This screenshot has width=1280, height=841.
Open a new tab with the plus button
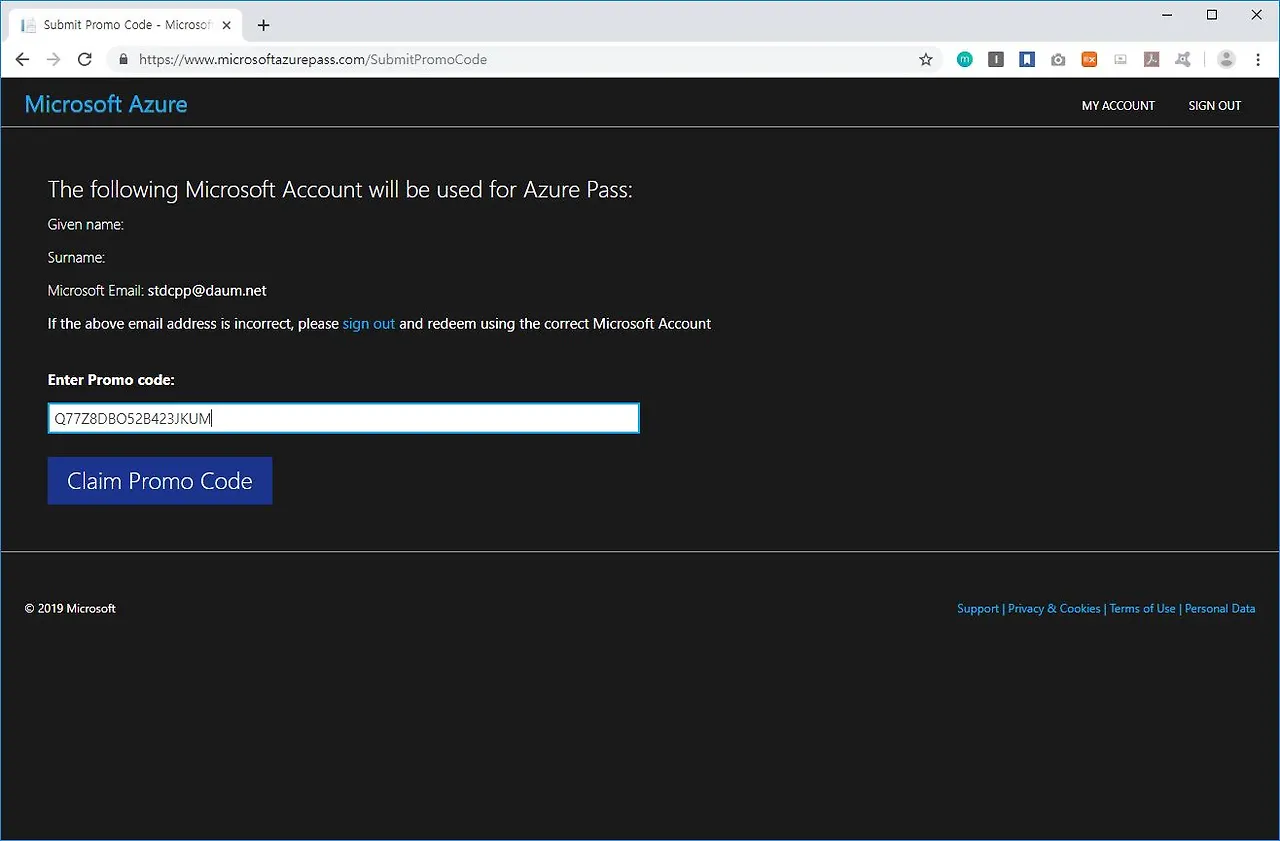(x=263, y=25)
